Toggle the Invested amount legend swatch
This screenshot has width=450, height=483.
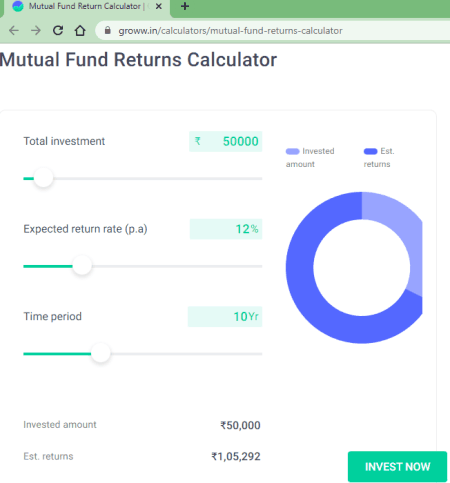tap(292, 151)
